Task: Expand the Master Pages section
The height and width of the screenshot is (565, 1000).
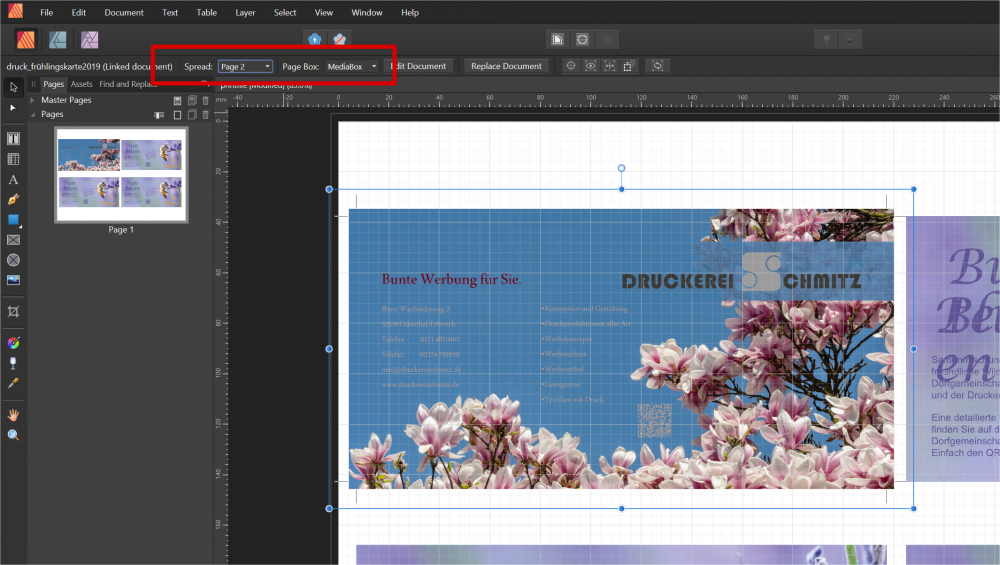Action: [x=32, y=100]
